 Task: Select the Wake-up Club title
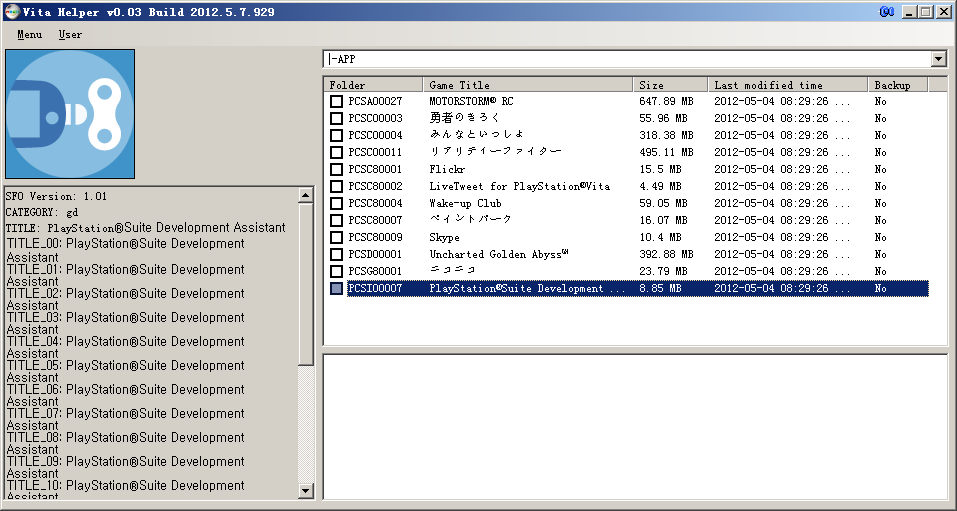pyautogui.click(x=465, y=203)
